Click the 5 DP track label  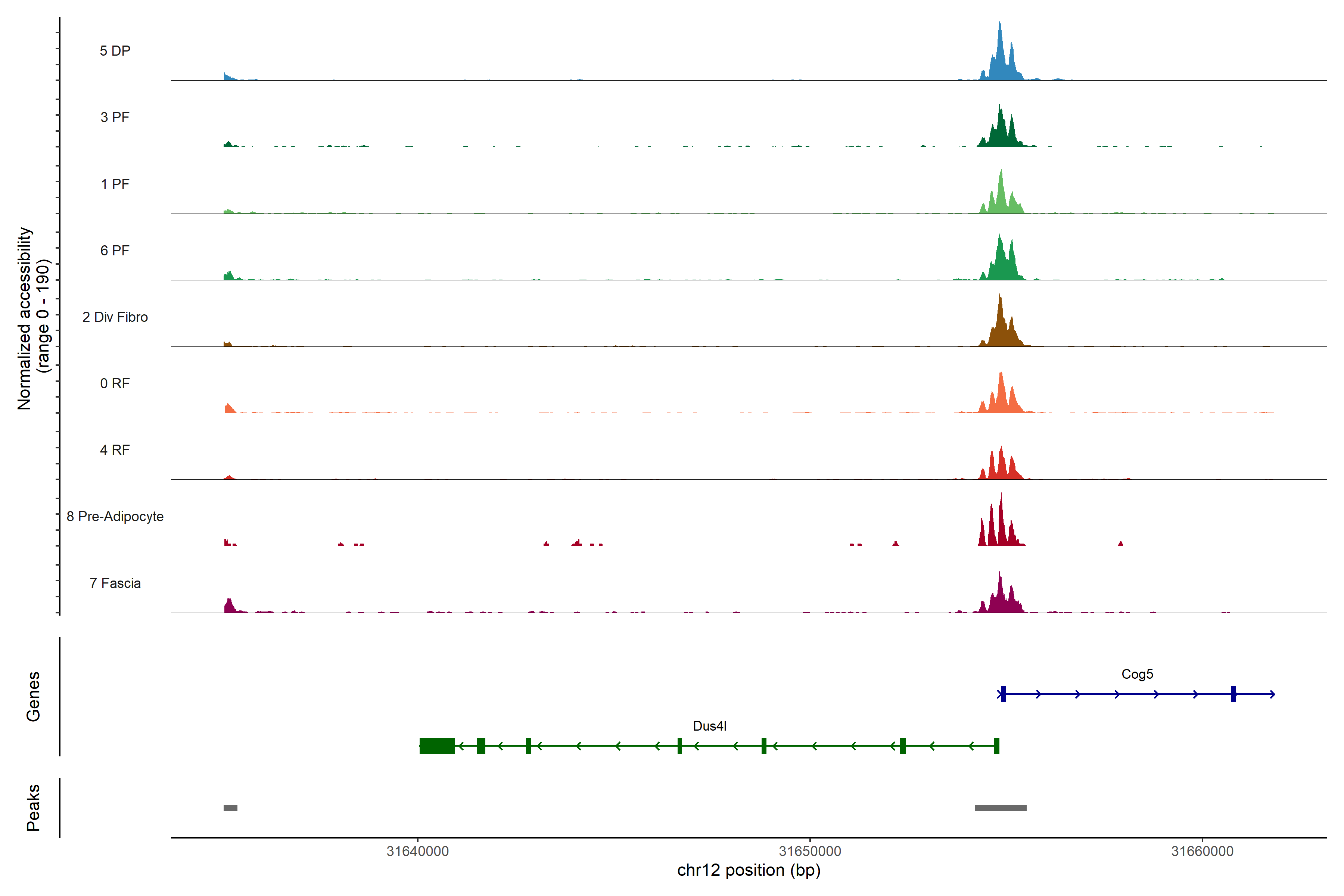tap(115, 51)
